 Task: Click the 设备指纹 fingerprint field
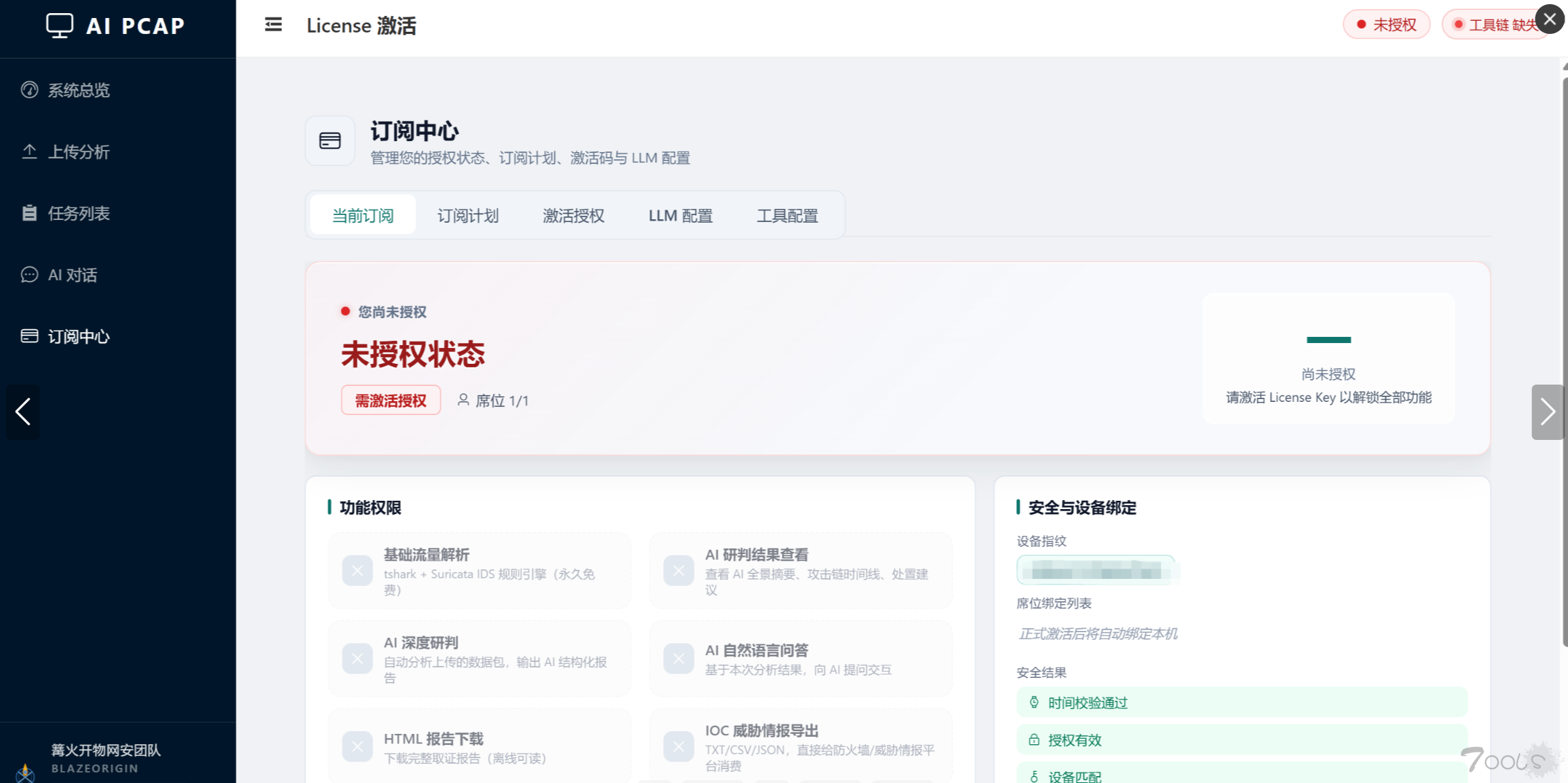click(x=1096, y=571)
